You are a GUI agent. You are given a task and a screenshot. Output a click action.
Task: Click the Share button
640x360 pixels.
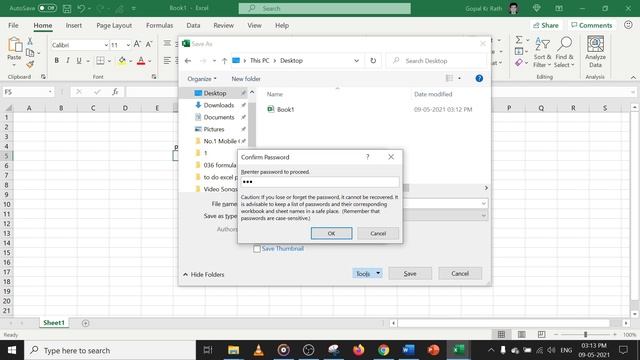(546, 25)
